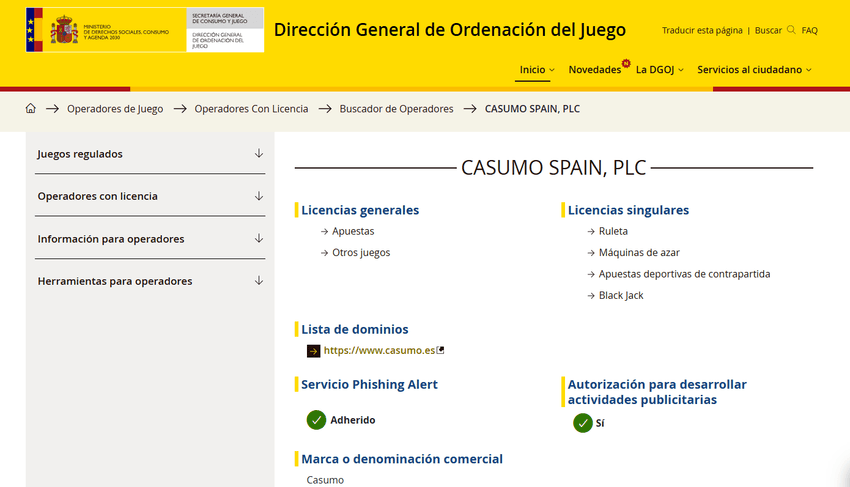Click Otros juegos license entry
The image size is (850, 487).
(361, 253)
